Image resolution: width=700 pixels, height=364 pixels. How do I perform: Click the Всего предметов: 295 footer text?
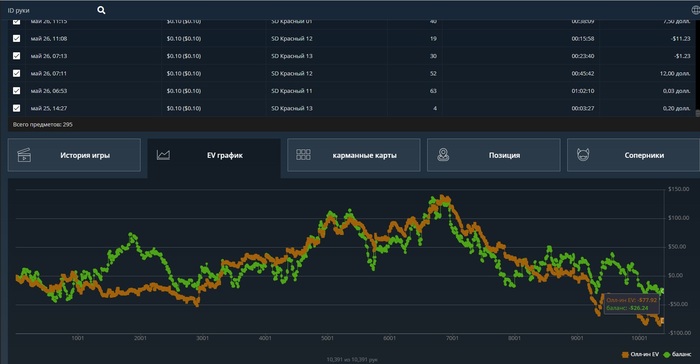[42, 125]
